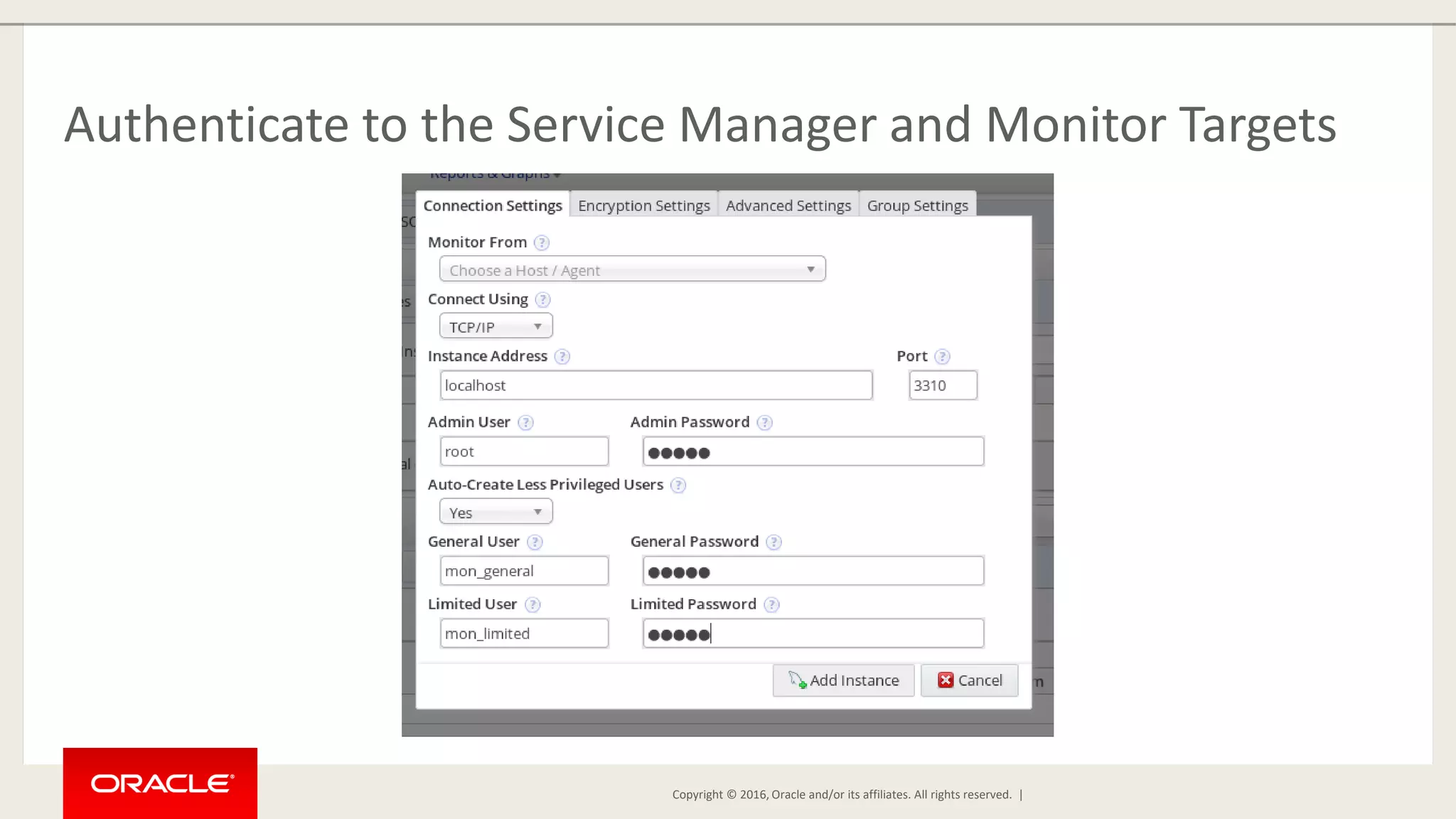Switch to the Encryption Settings tab
This screenshot has height=819, width=1456.
point(644,205)
